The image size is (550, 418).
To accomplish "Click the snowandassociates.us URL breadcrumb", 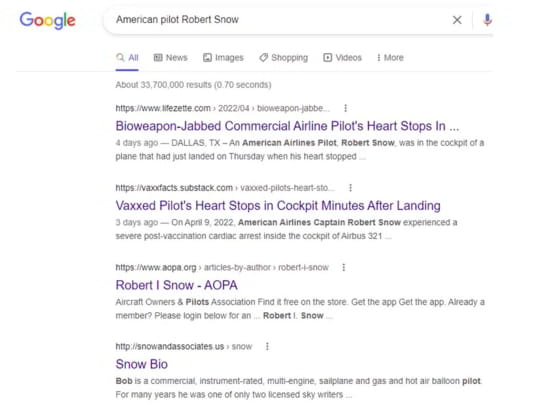I will [x=184, y=346].
